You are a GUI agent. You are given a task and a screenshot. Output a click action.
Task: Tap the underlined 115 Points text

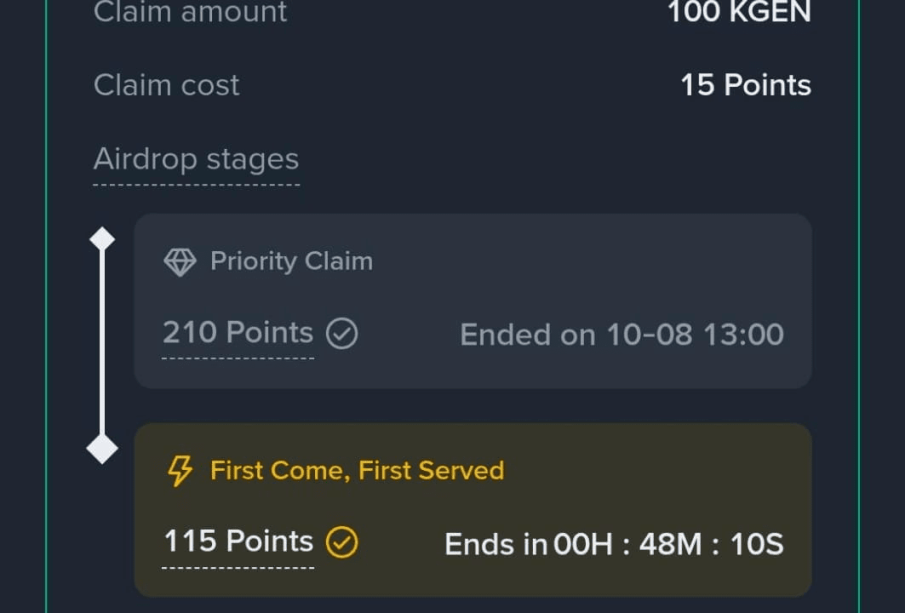(238, 542)
